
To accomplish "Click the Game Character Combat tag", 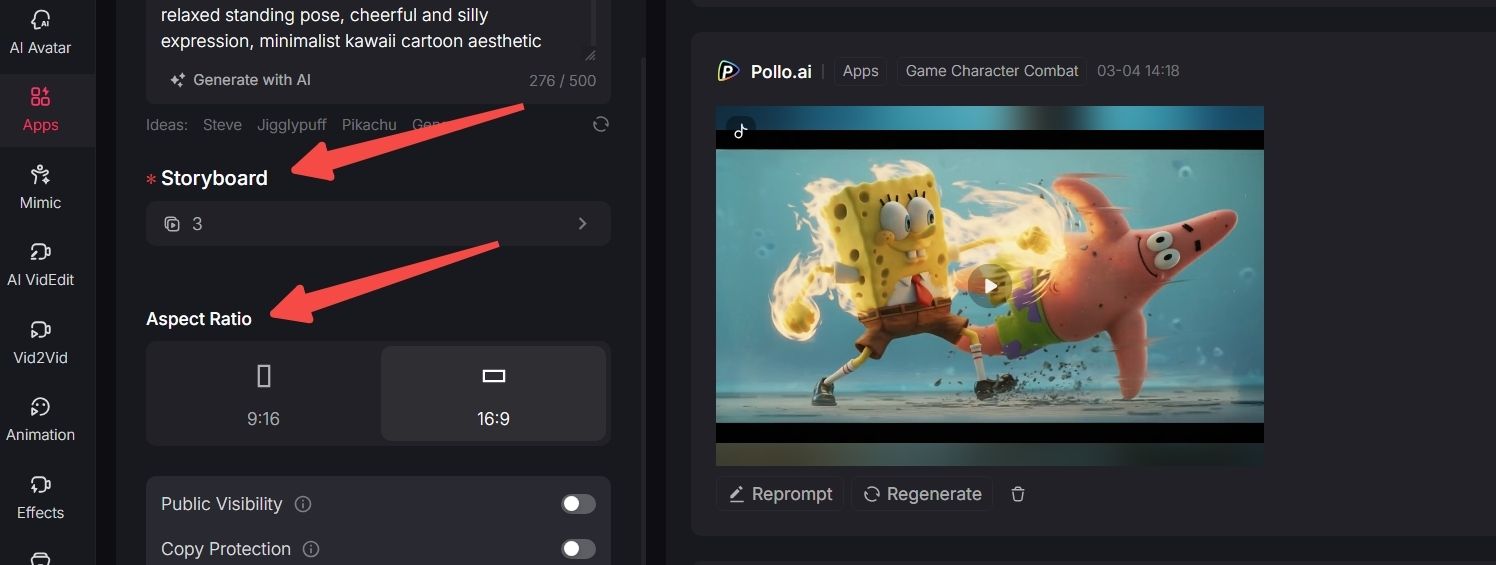I will pyautogui.click(x=992, y=71).
